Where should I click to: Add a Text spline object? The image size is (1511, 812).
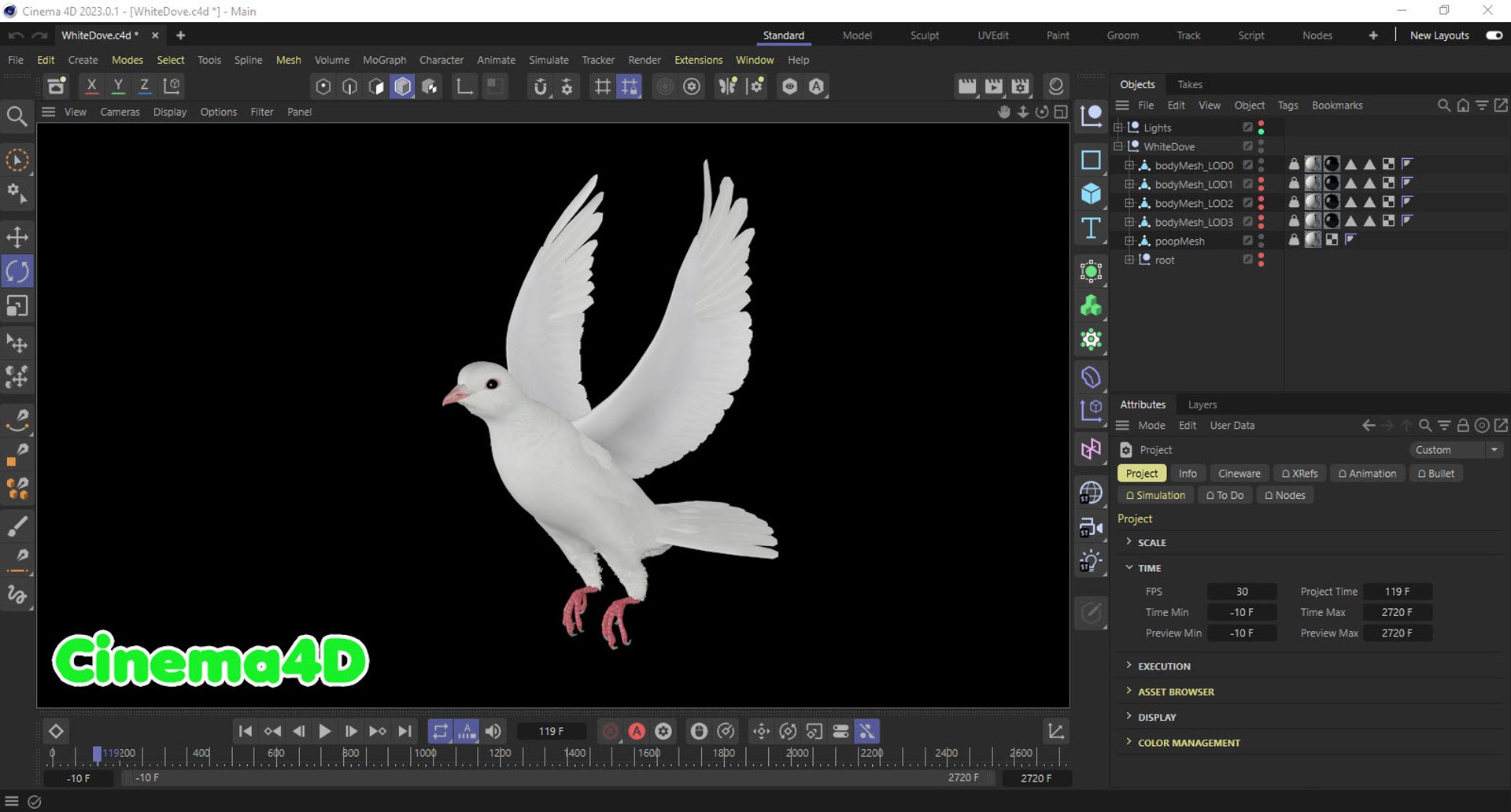click(1091, 228)
